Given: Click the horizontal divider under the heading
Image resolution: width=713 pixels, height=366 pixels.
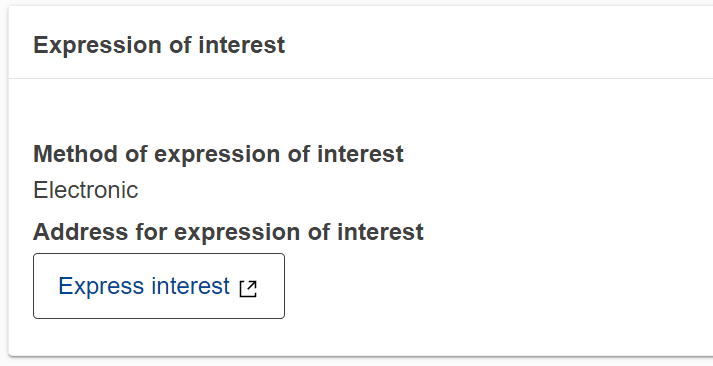Looking at the screenshot, I should tap(361, 78).
